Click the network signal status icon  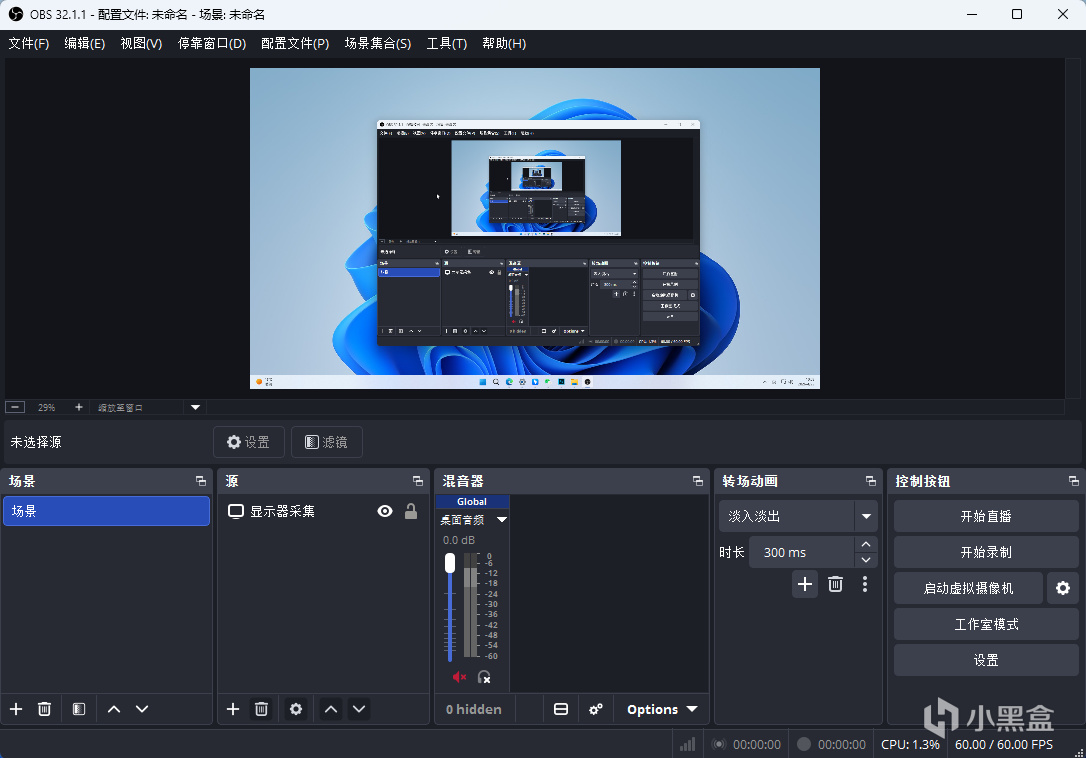tap(687, 745)
